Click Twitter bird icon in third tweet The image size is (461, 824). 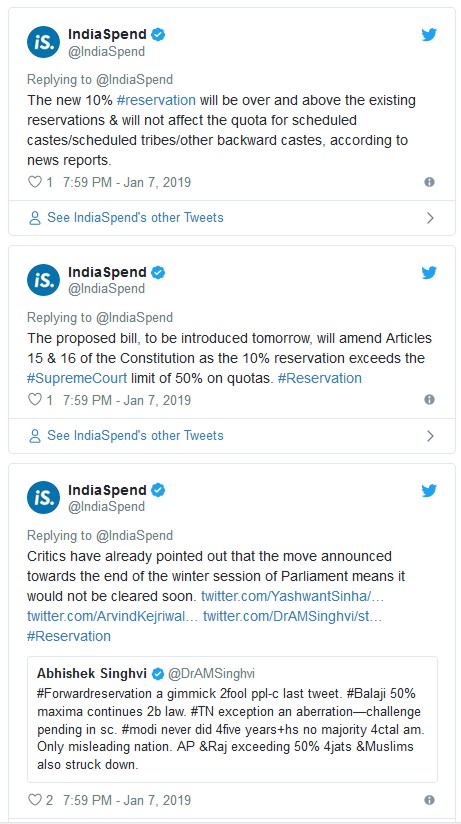tap(429, 491)
